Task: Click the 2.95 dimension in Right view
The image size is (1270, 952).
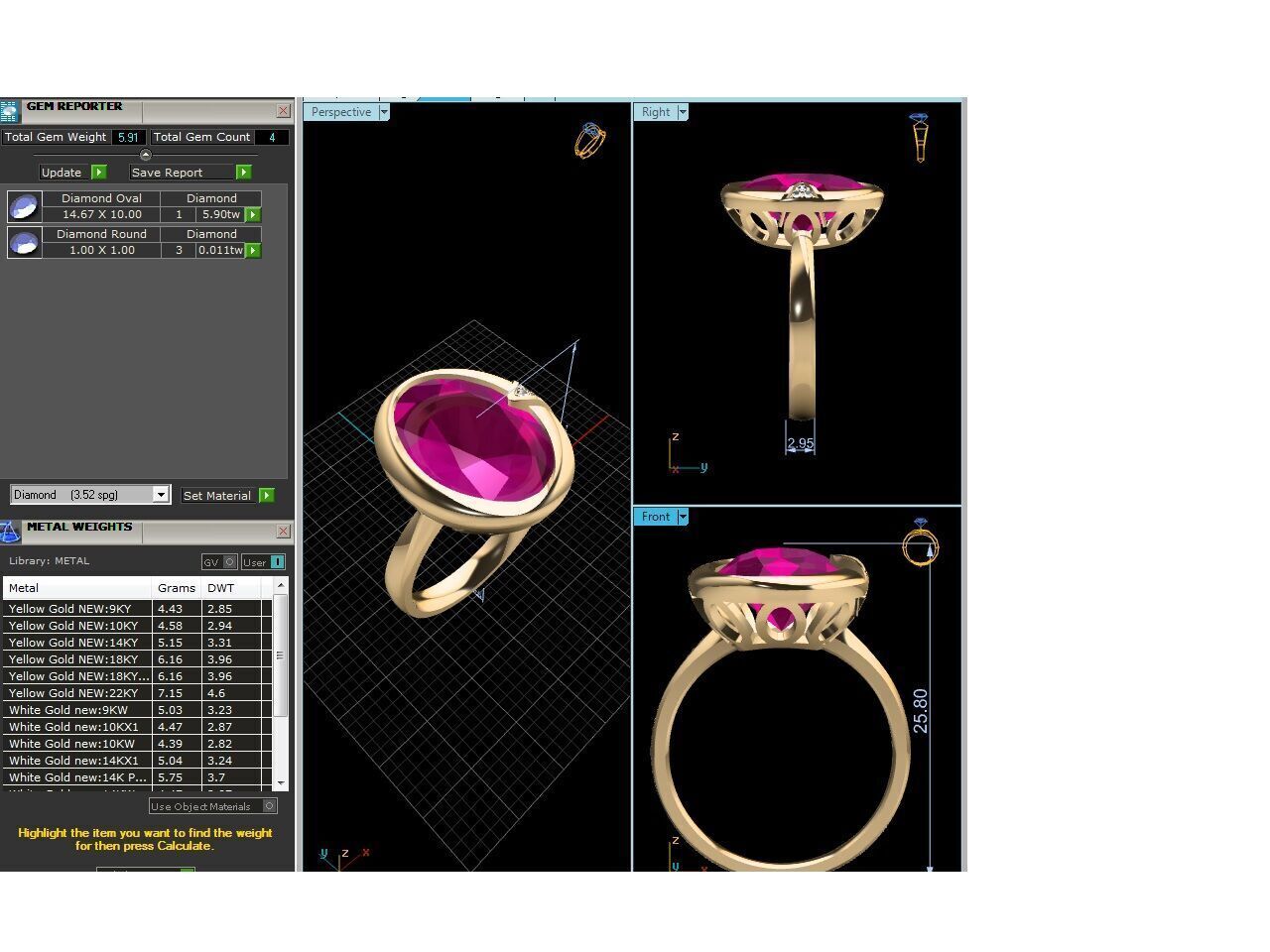Action: pyautogui.click(x=800, y=444)
